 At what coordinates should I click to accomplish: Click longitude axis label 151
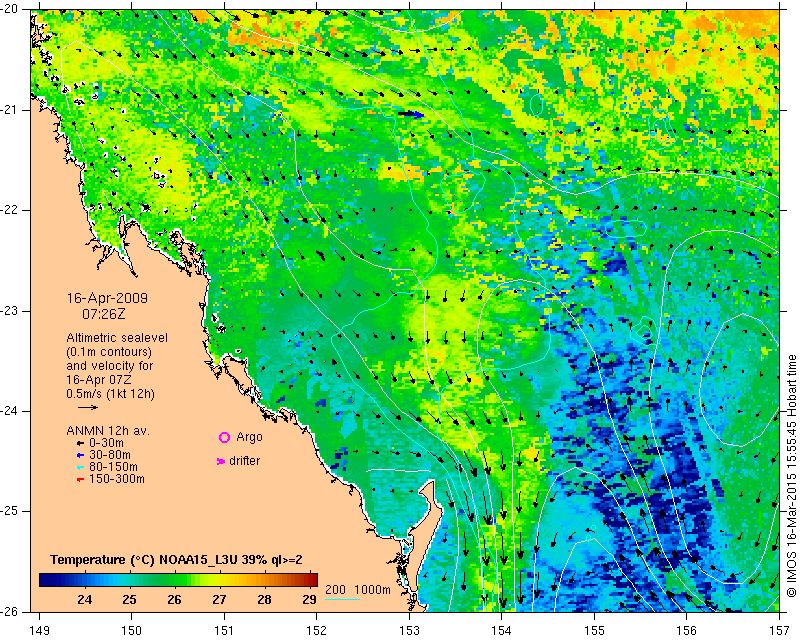[224, 631]
